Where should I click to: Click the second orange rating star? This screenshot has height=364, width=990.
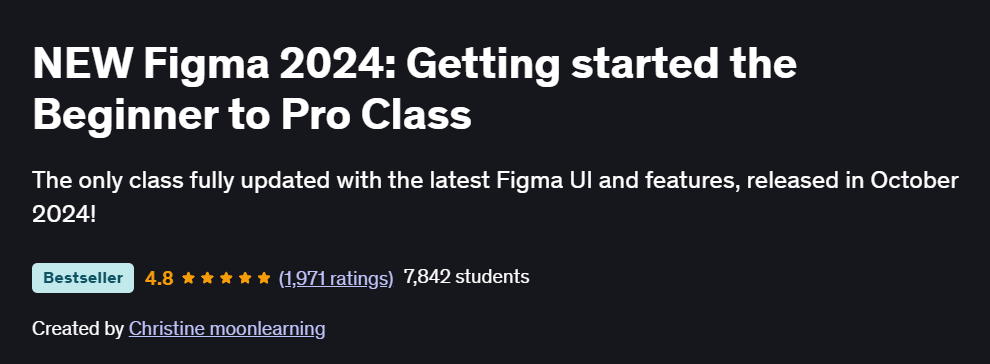click(207, 278)
